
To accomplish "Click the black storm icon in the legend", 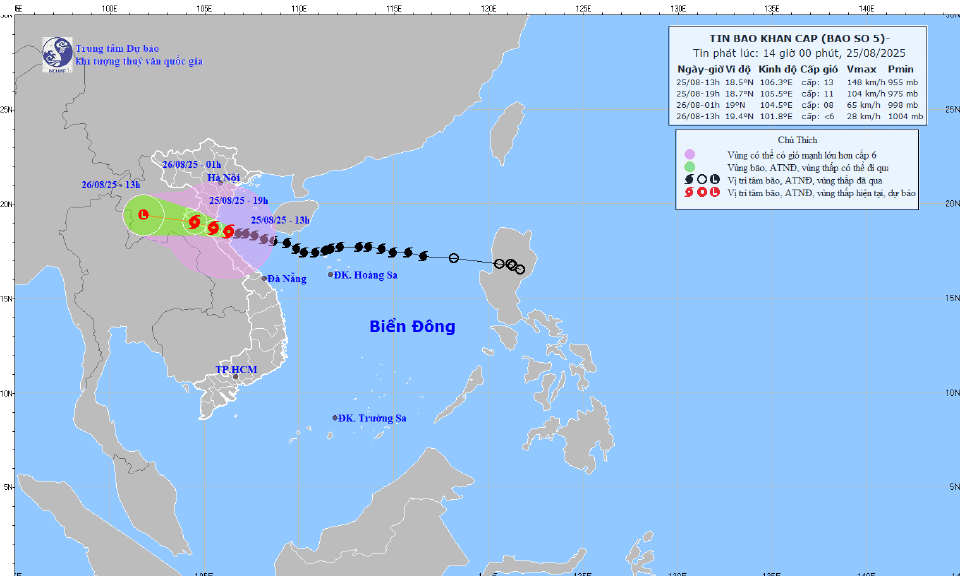I will click(689, 179).
